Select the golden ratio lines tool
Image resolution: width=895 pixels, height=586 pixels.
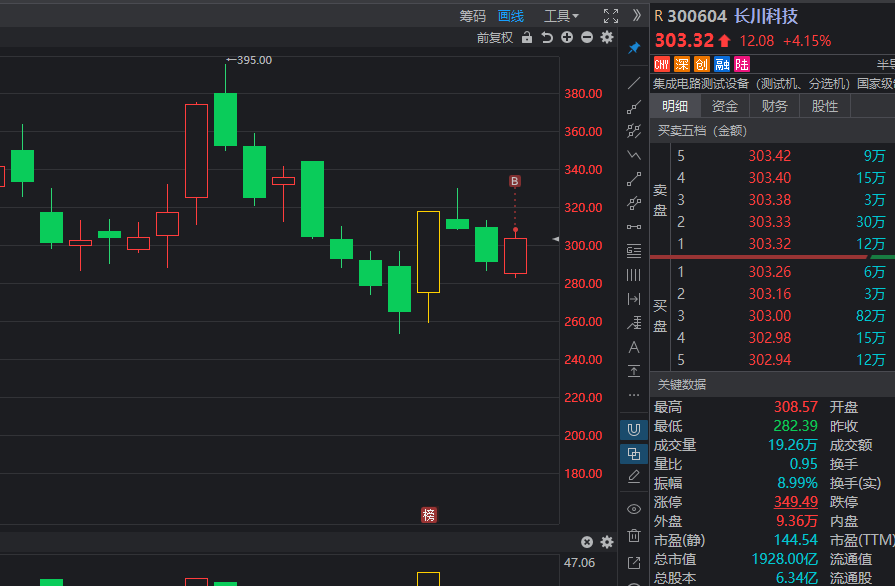[634, 251]
